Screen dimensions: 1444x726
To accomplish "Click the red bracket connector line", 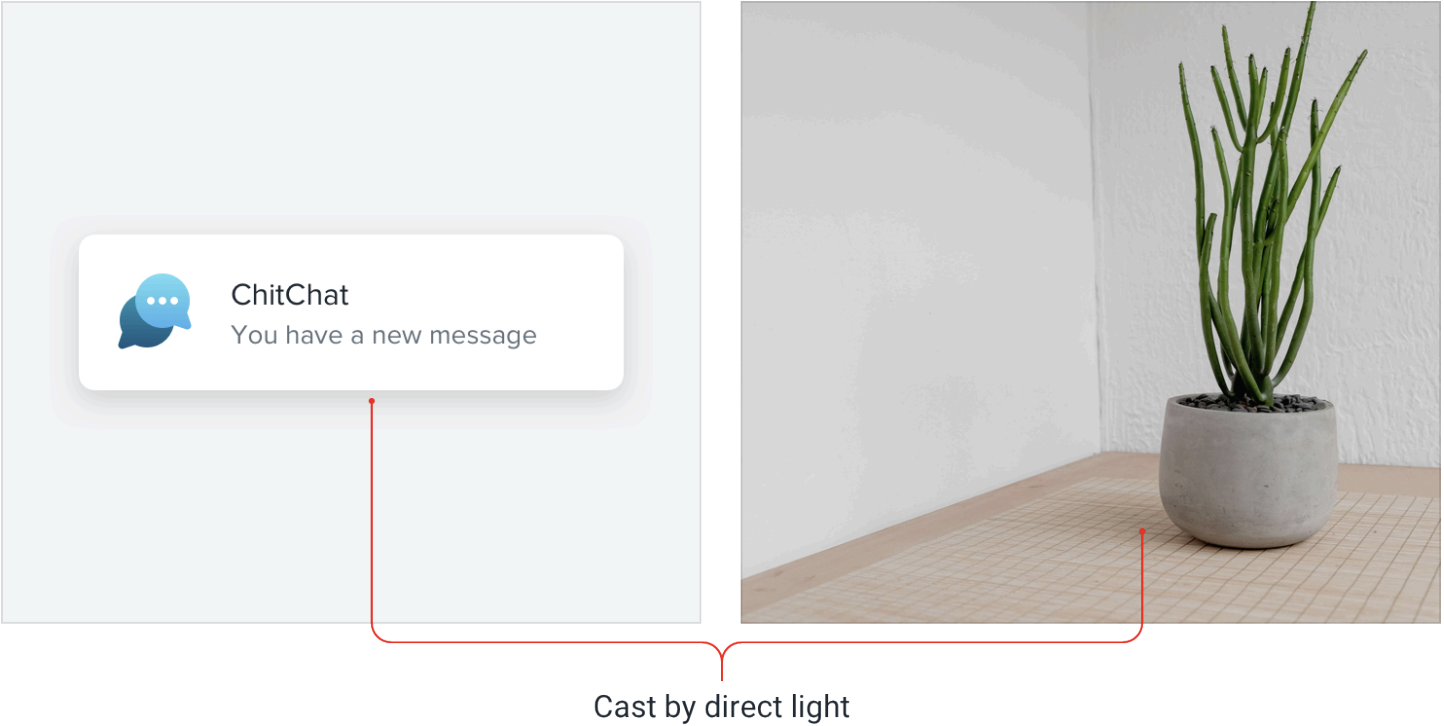I will tap(721, 642).
